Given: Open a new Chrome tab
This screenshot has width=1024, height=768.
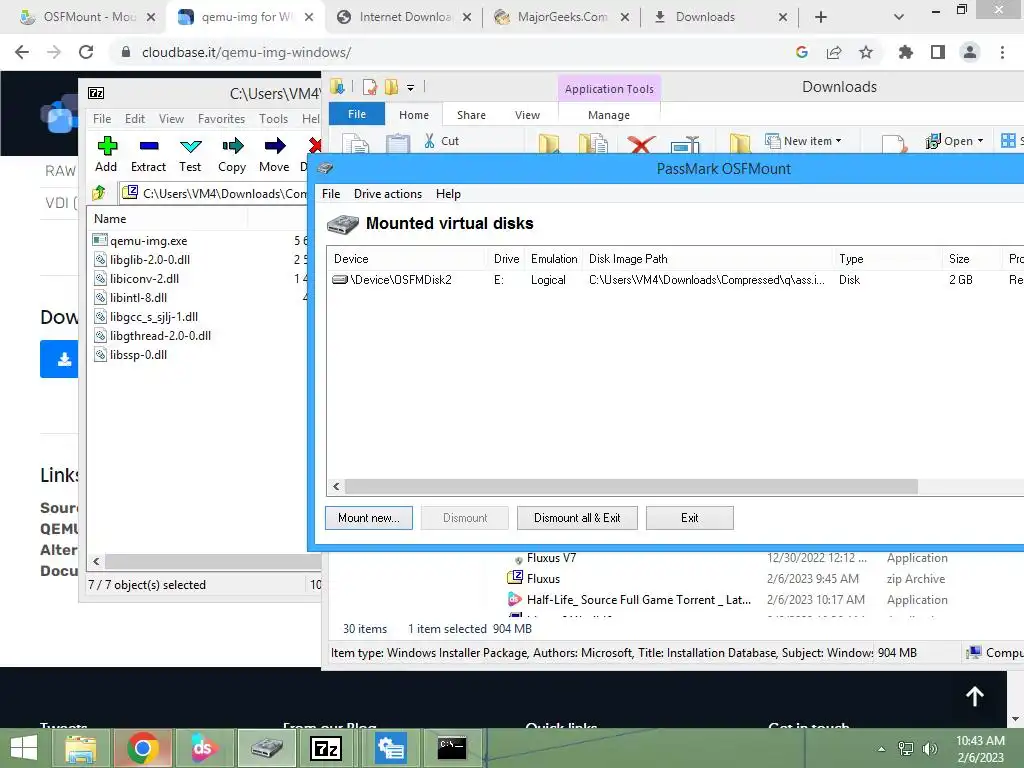Looking at the screenshot, I should tap(821, 17).
